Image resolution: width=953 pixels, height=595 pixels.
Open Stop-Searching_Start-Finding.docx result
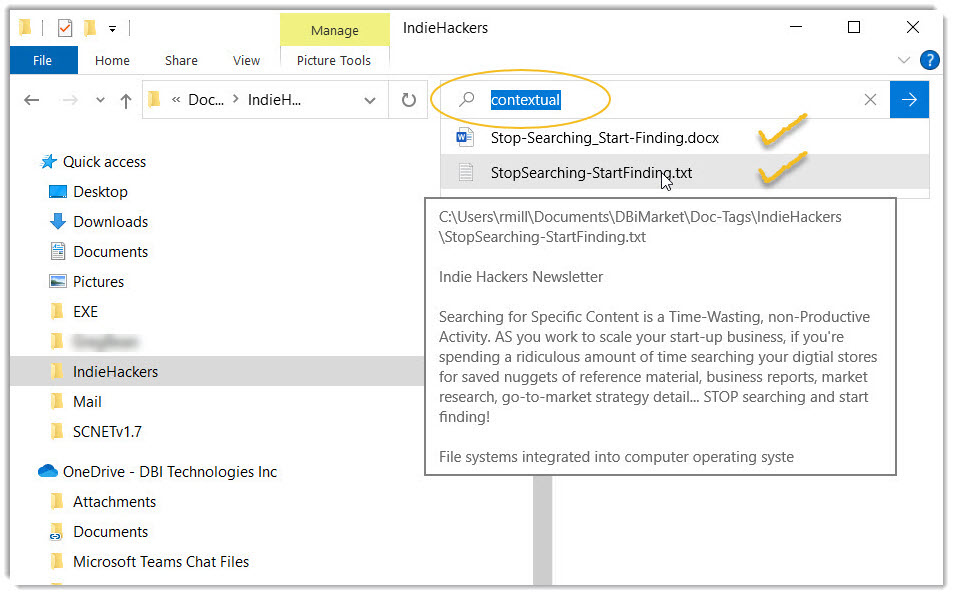[684, 137]
